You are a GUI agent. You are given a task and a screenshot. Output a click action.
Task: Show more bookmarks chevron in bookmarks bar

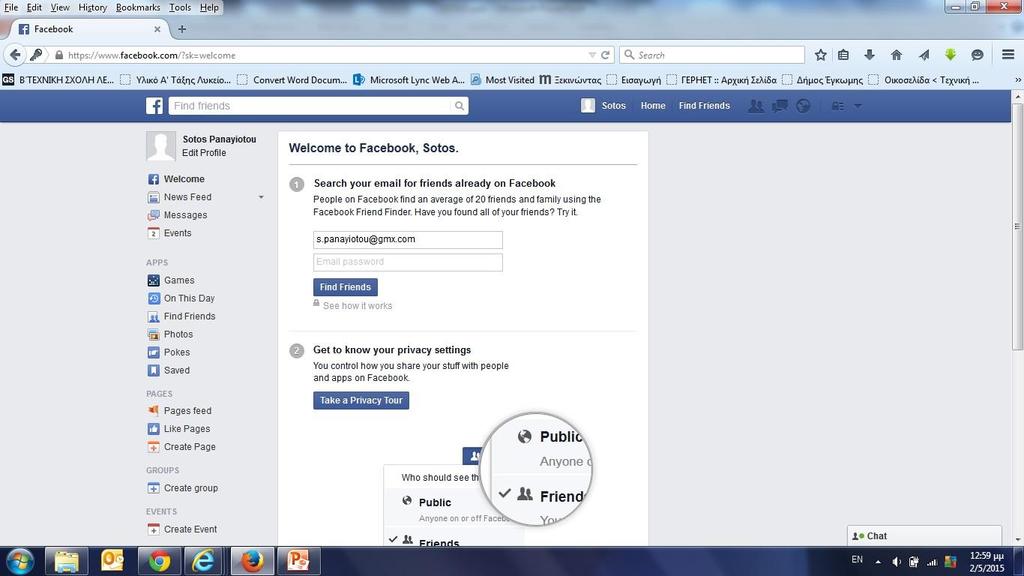pos(1017,80)
